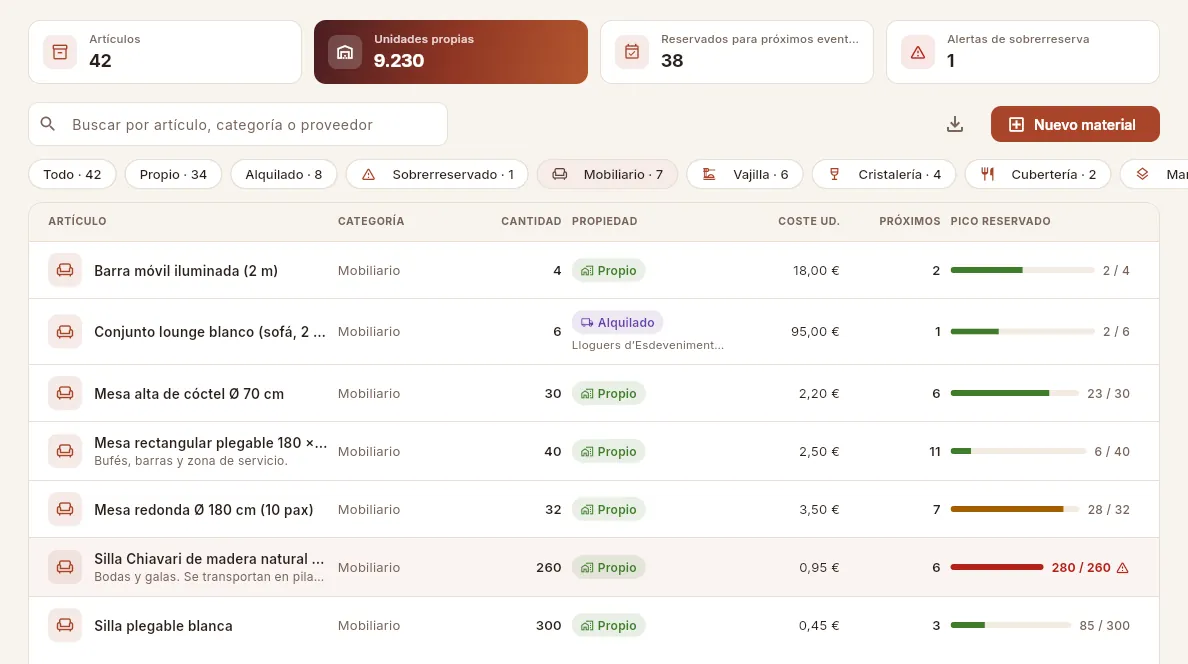Open the Silla Chiavari de madera natural item

[x=209, y=559]
